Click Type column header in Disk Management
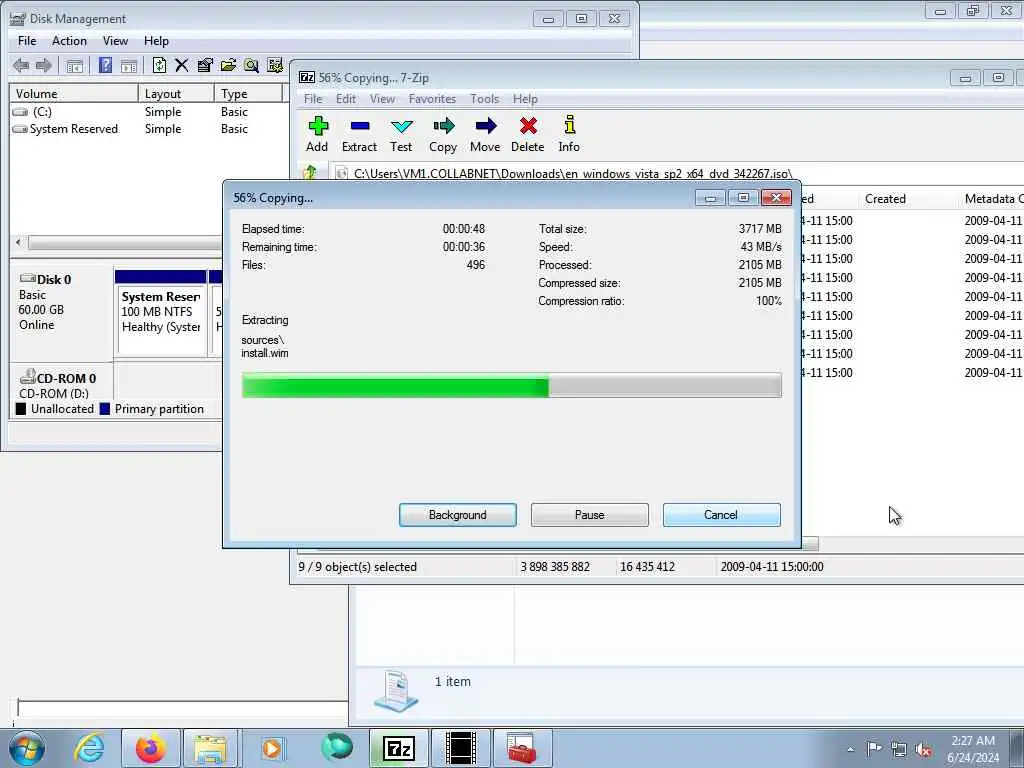1024x768 pixels. point(248,93)
